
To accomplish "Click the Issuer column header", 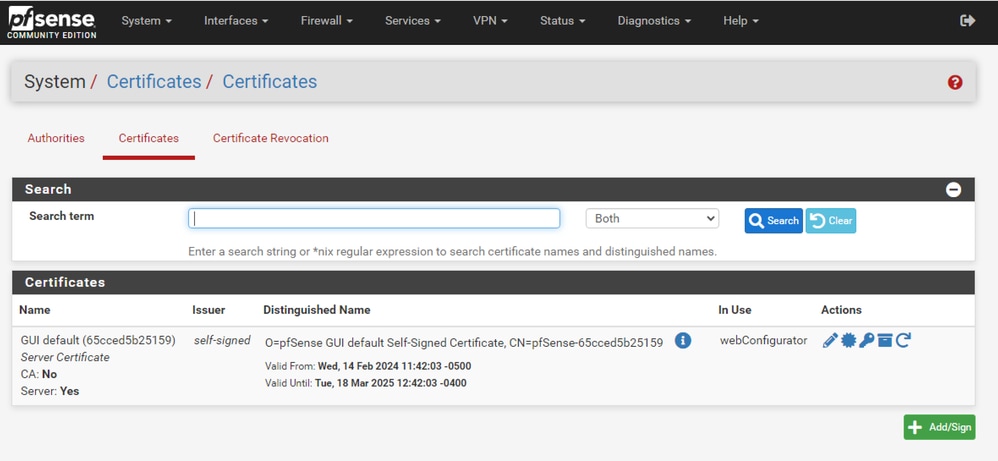I will click(x=209, y=310).
